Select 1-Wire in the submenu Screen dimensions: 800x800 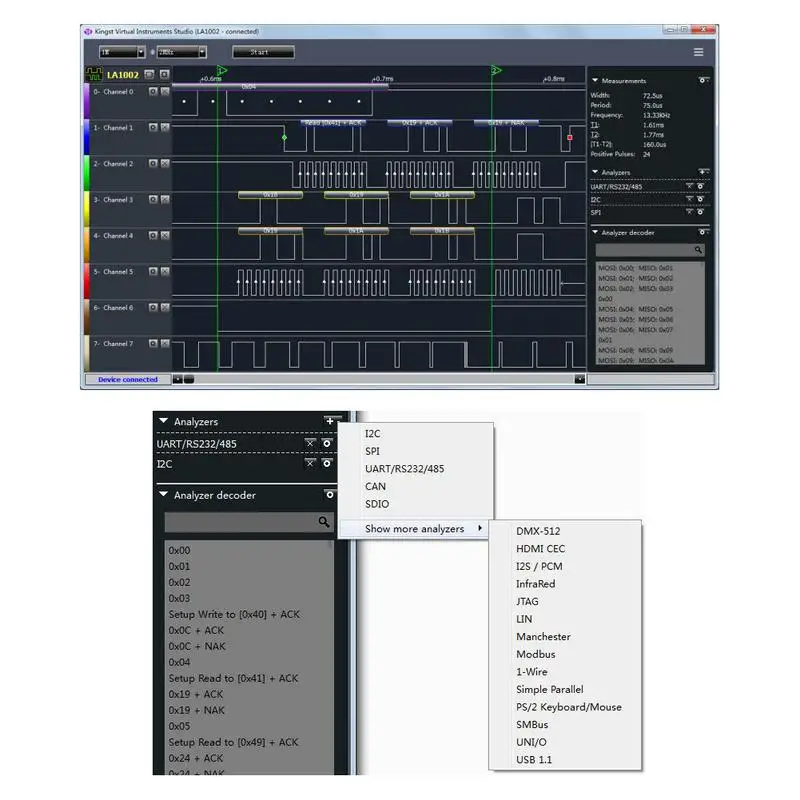point(532,672)
